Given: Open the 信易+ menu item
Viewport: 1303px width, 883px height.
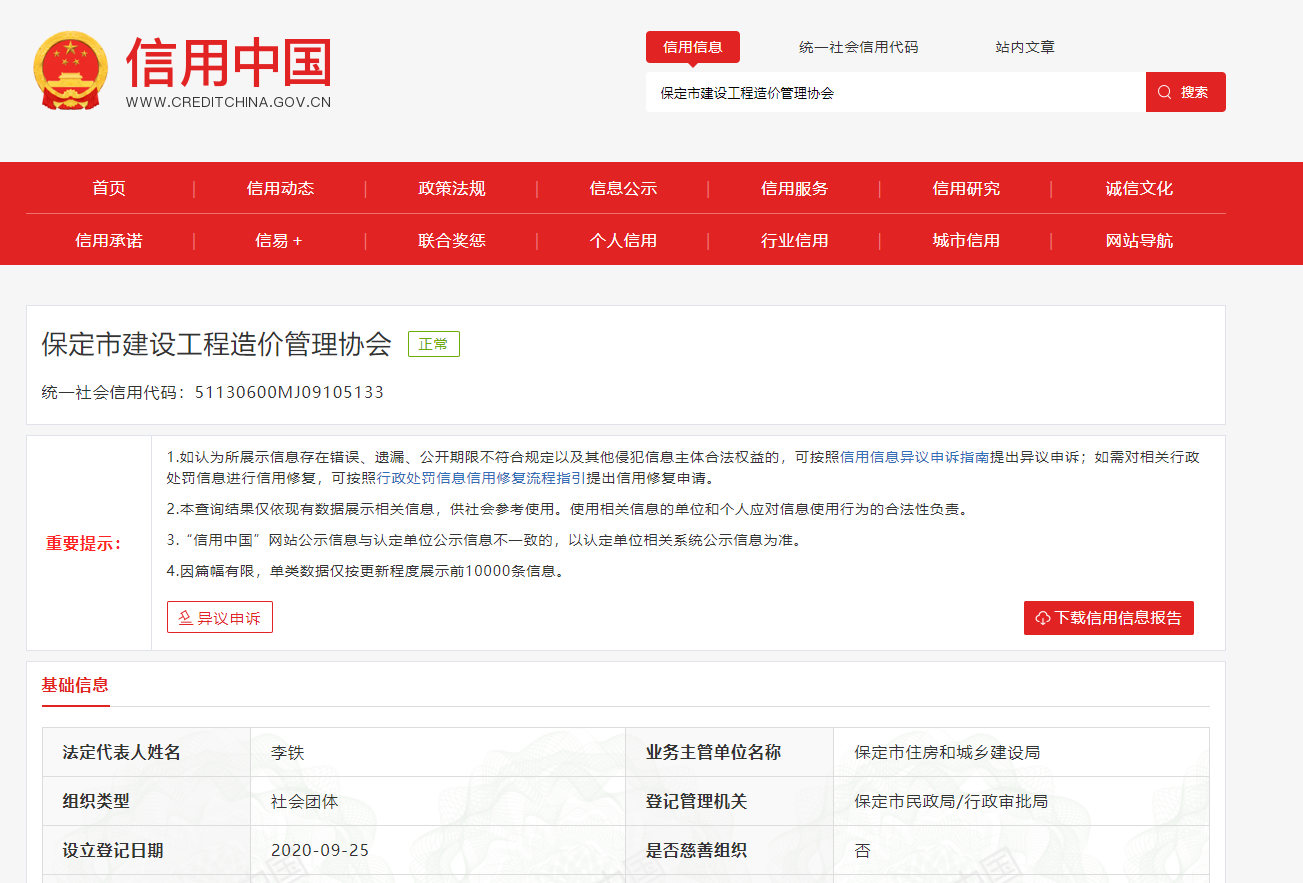Looking at the screenshot, I should pyautogui.click(x=279, y=240).
